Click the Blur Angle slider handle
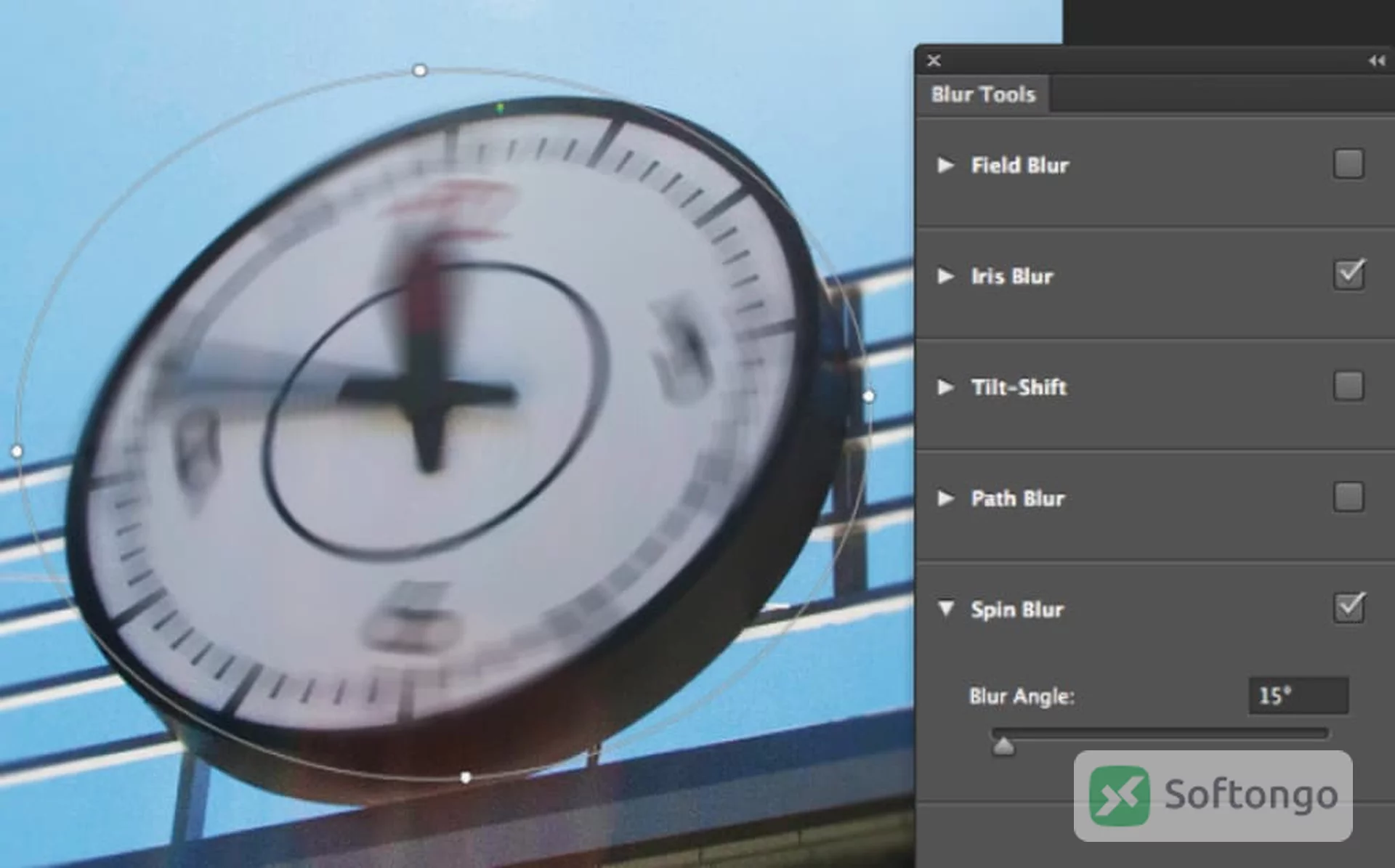Image resolution: width=1395 pixels, height=868 pixels. 1003,746
